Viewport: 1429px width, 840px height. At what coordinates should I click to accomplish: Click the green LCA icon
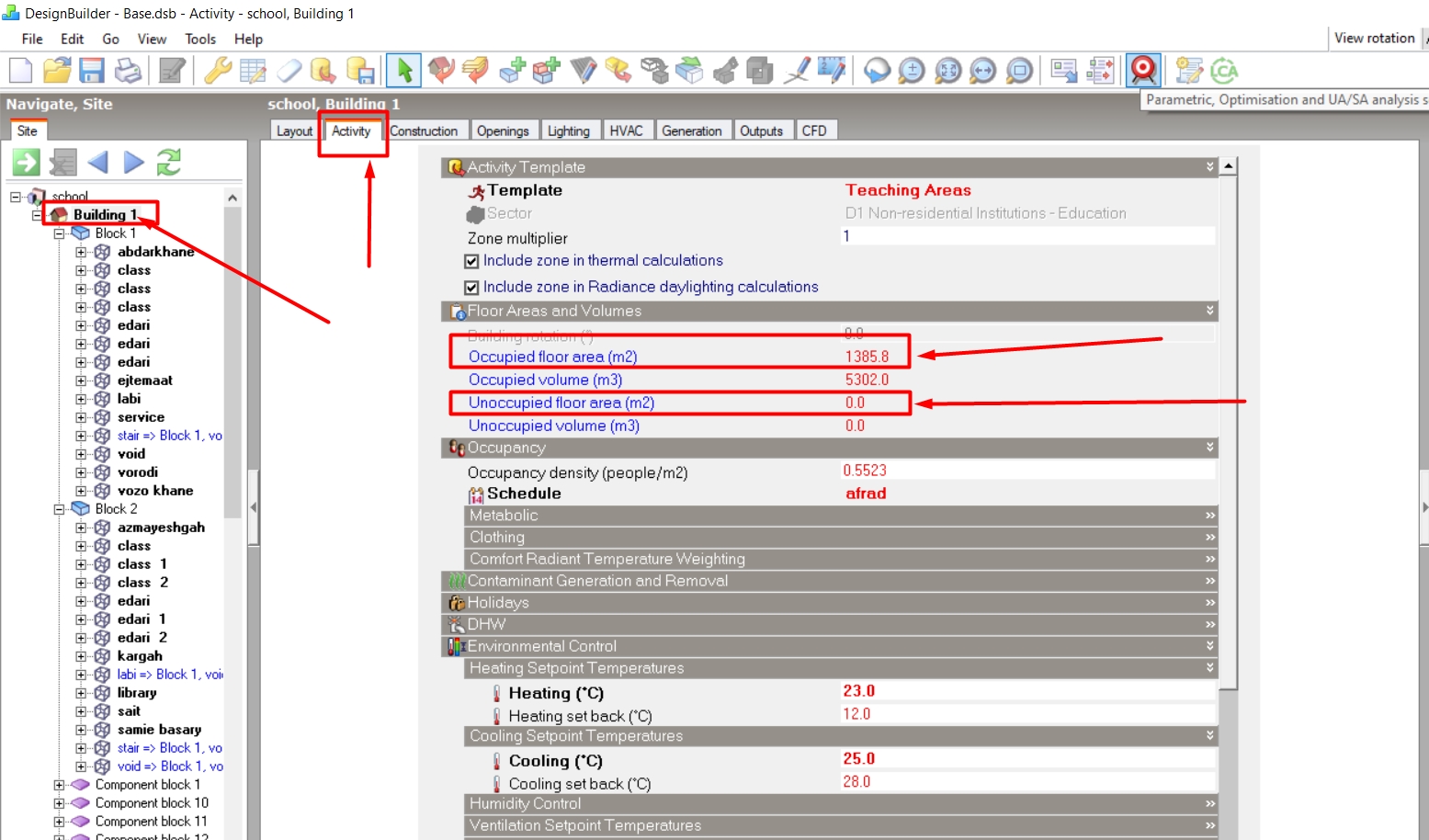[x=1224, y=70]
